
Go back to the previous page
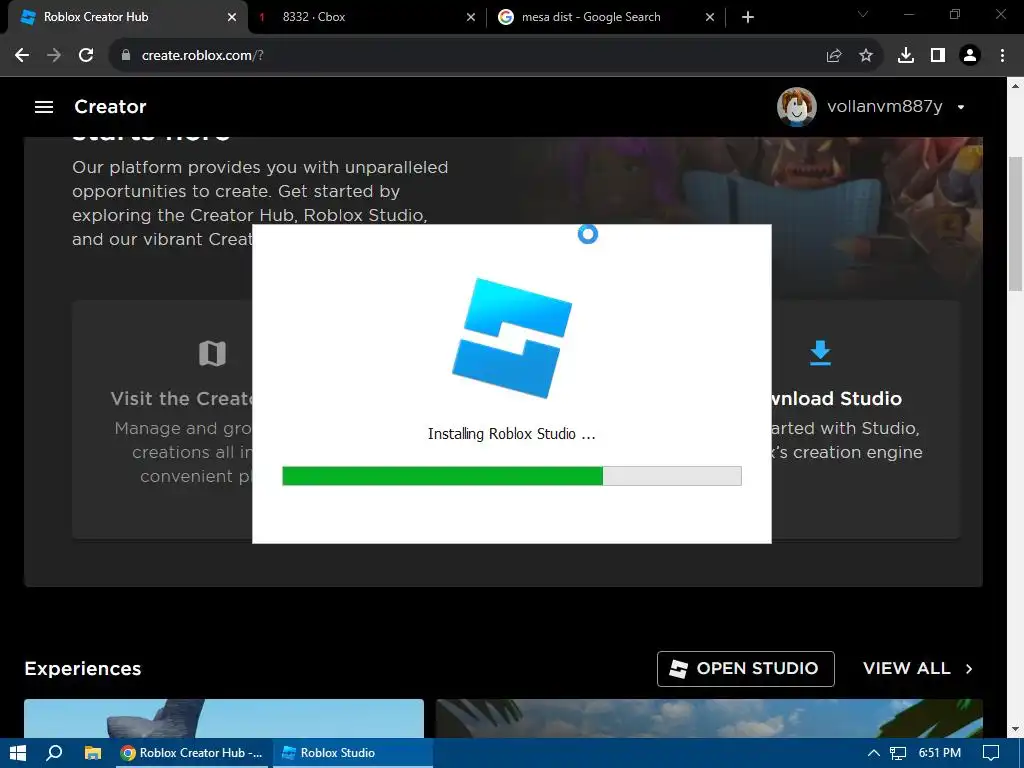tap(22, 56)
